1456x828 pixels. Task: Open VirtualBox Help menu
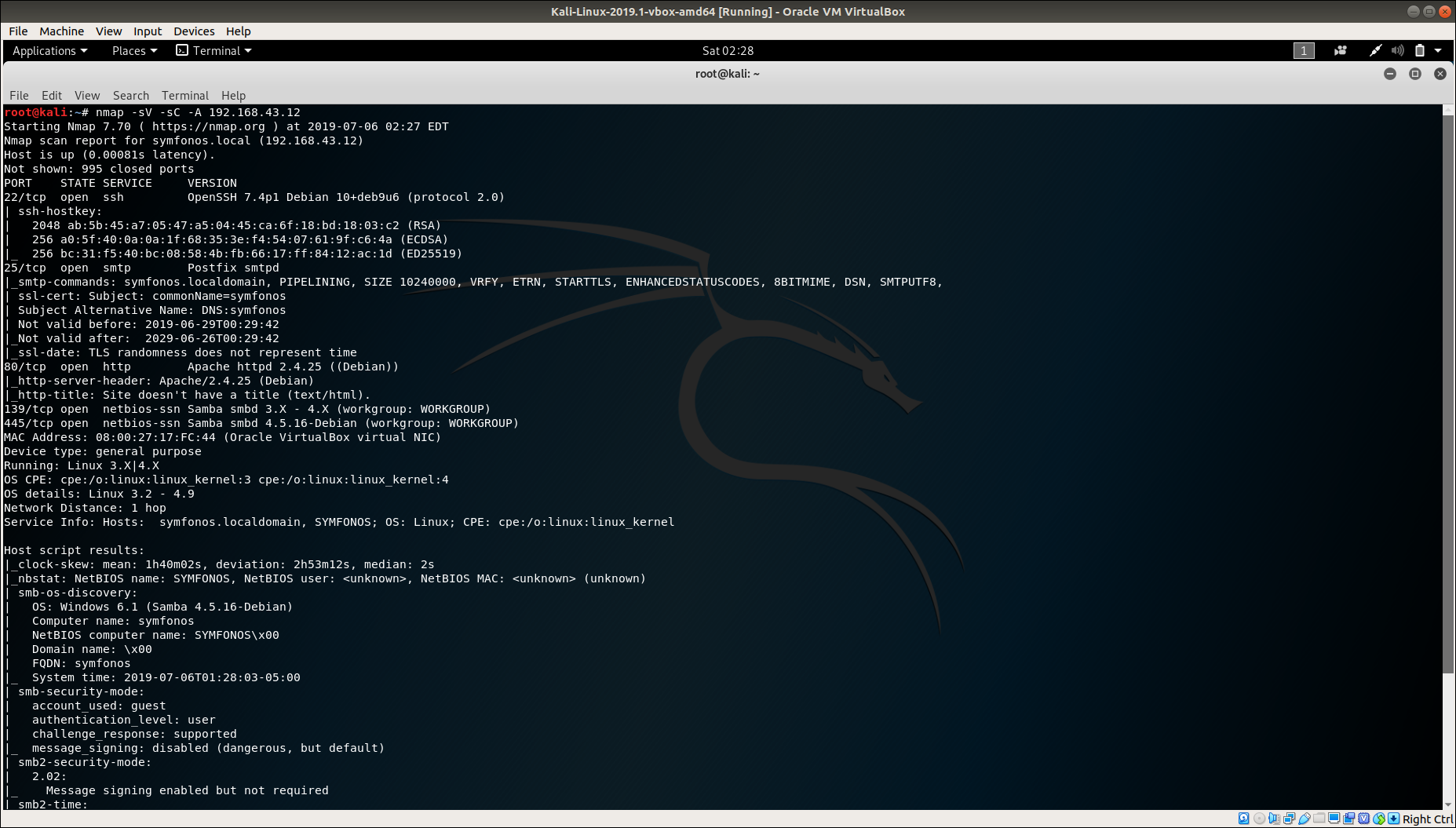(x=238, y=31)
